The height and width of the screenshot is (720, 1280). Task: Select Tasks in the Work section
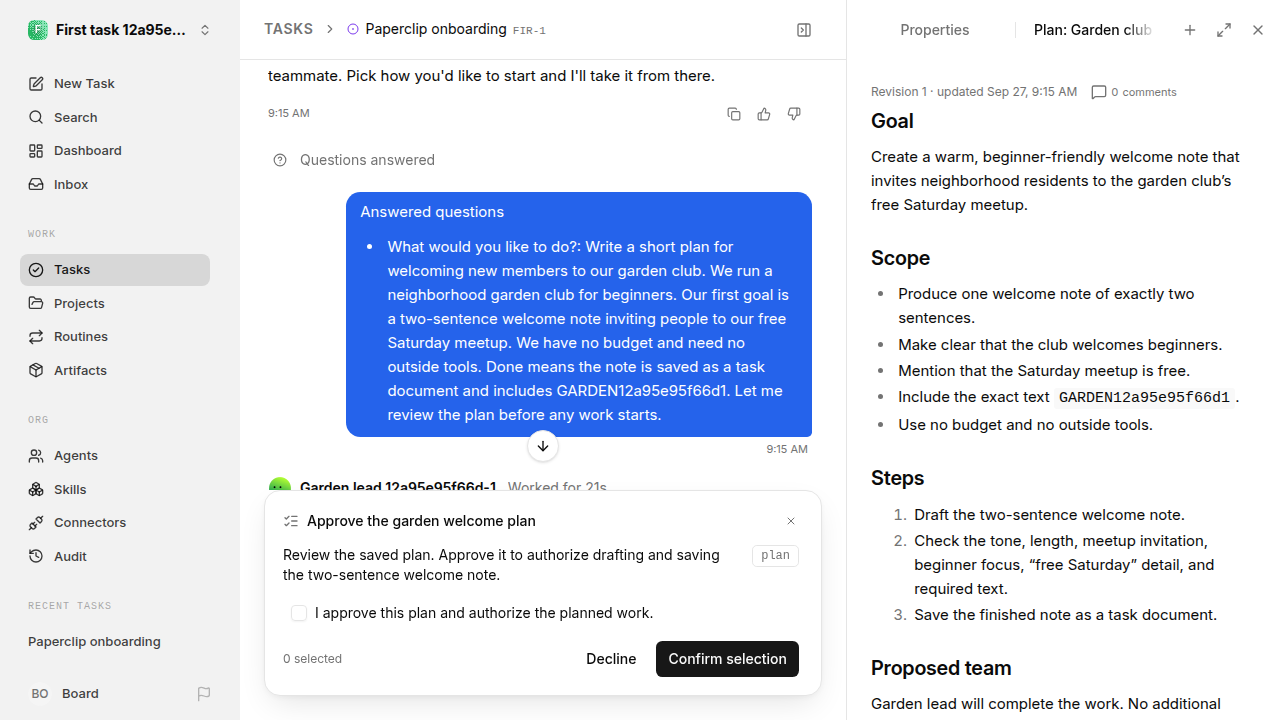115,270
